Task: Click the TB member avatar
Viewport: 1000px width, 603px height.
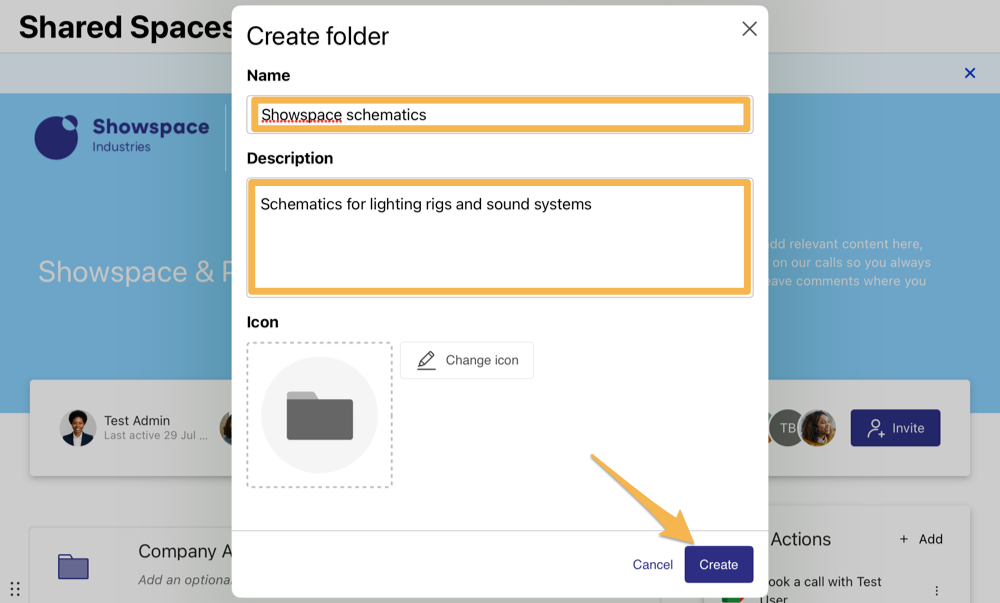Action: coord(786,428)
